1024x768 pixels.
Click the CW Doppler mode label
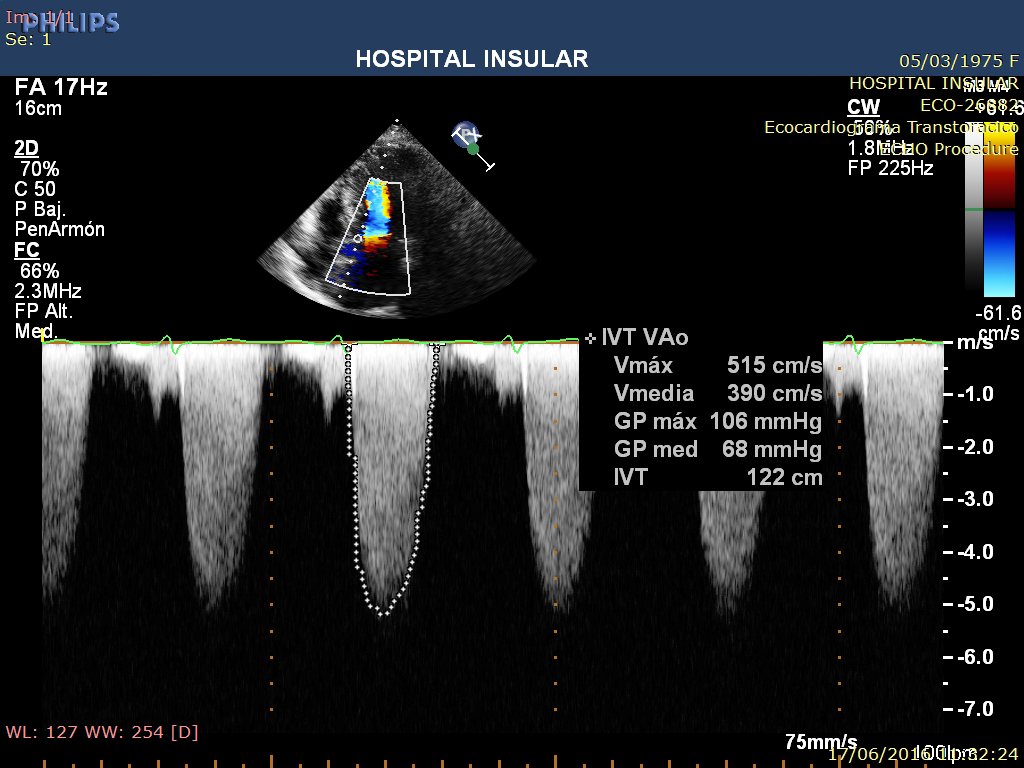(863, 106)
